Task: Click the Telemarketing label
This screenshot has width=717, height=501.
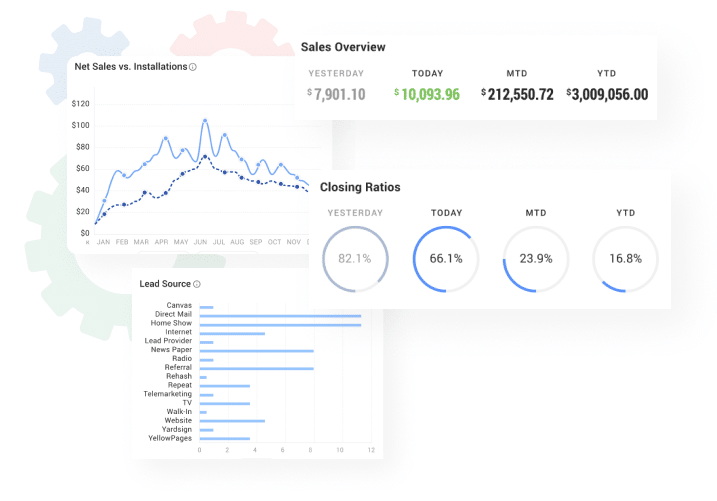Action: 168,394
